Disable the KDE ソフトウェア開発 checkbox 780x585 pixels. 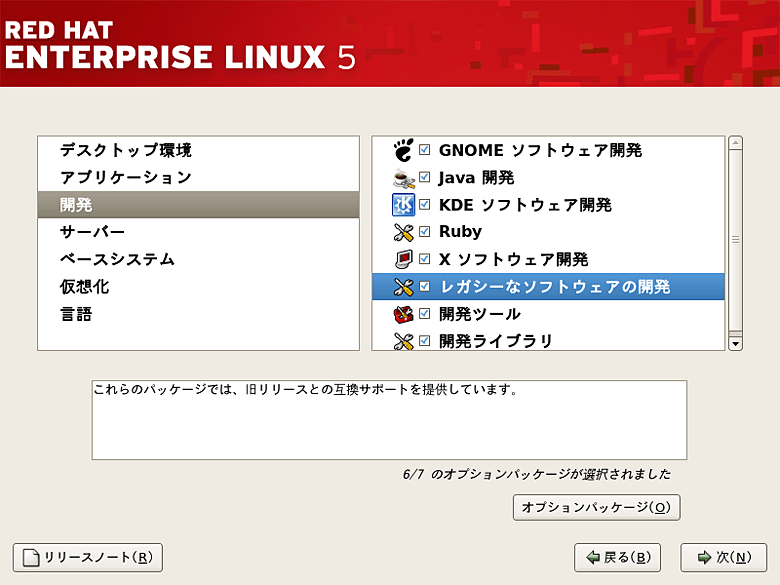point(425,205)
